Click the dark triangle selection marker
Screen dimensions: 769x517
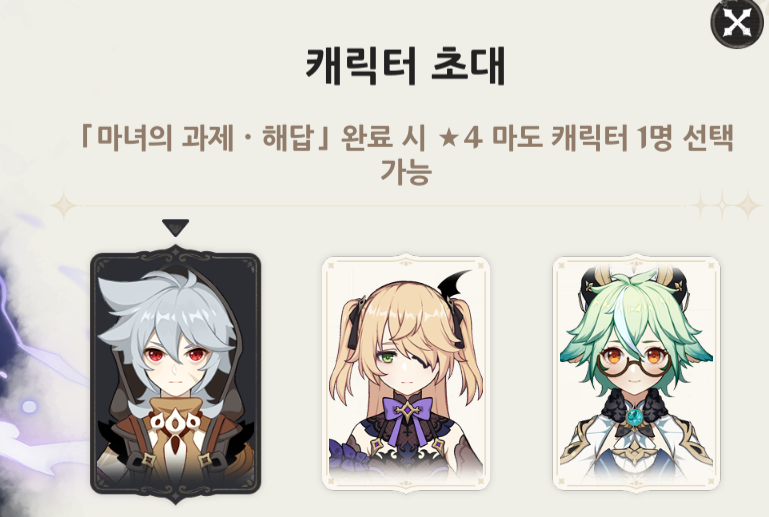click(x=175, y=228)
